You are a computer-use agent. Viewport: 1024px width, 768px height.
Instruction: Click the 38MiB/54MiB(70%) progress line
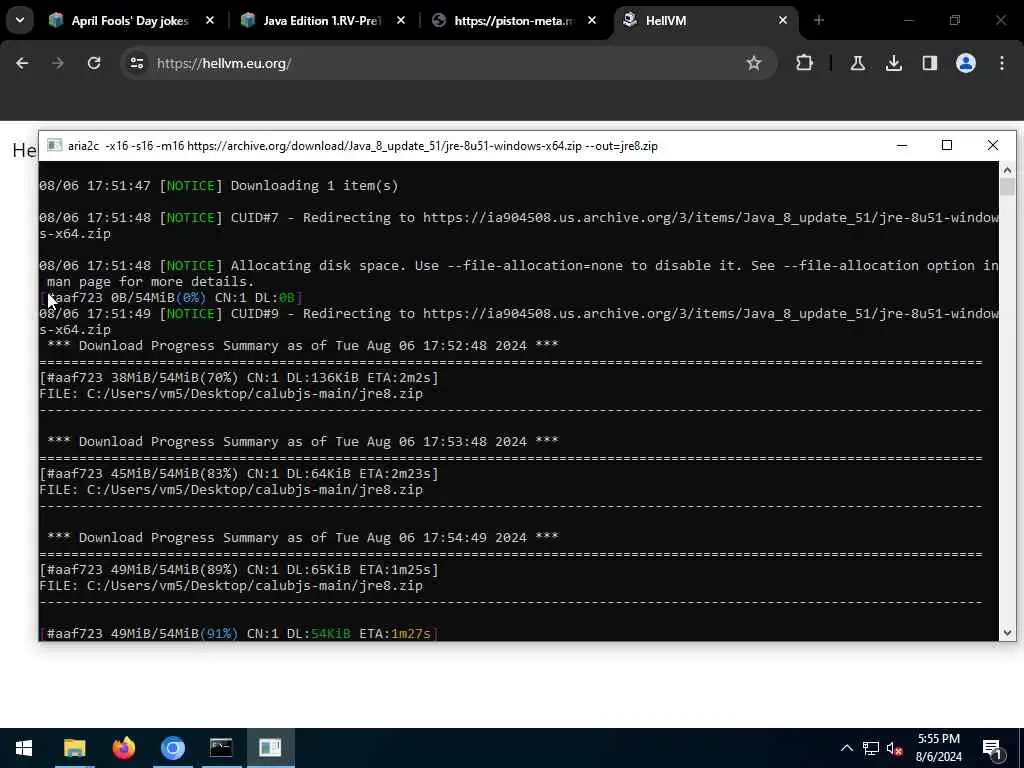[239, 377]
